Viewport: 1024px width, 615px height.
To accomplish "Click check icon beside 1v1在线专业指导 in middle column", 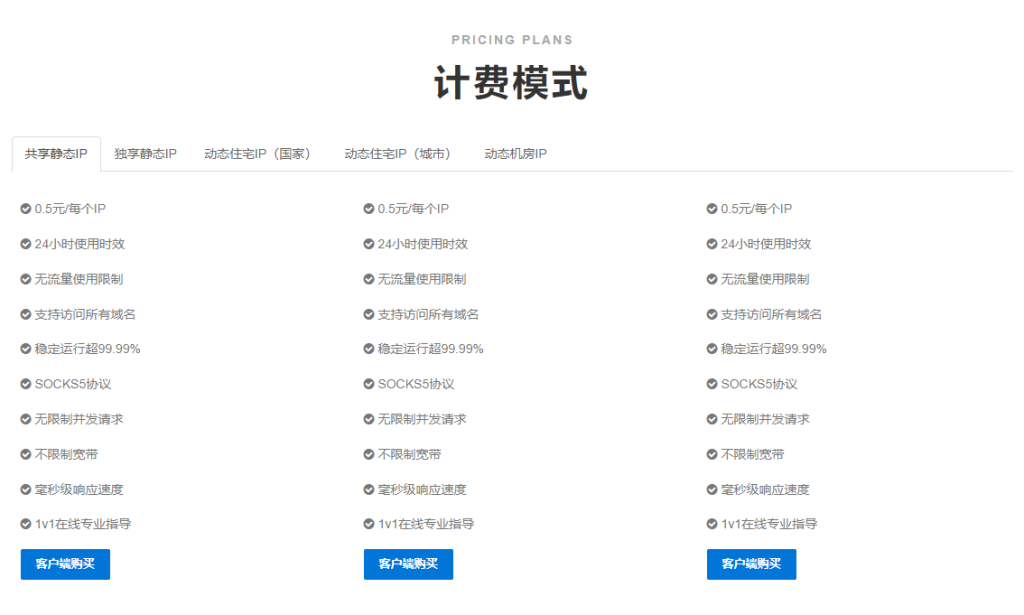I will pos(369,524).
